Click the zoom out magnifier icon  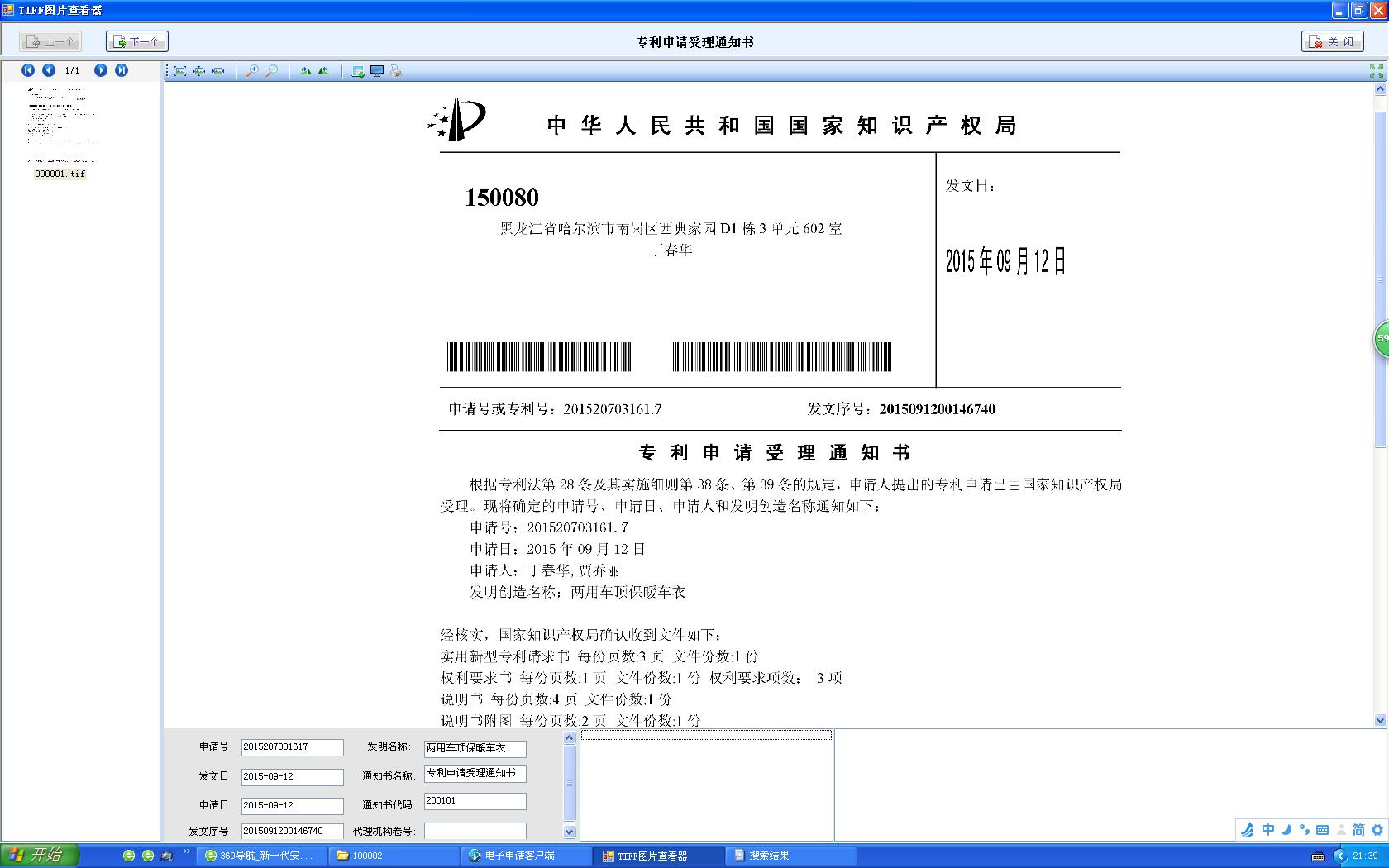coord(271,71)
